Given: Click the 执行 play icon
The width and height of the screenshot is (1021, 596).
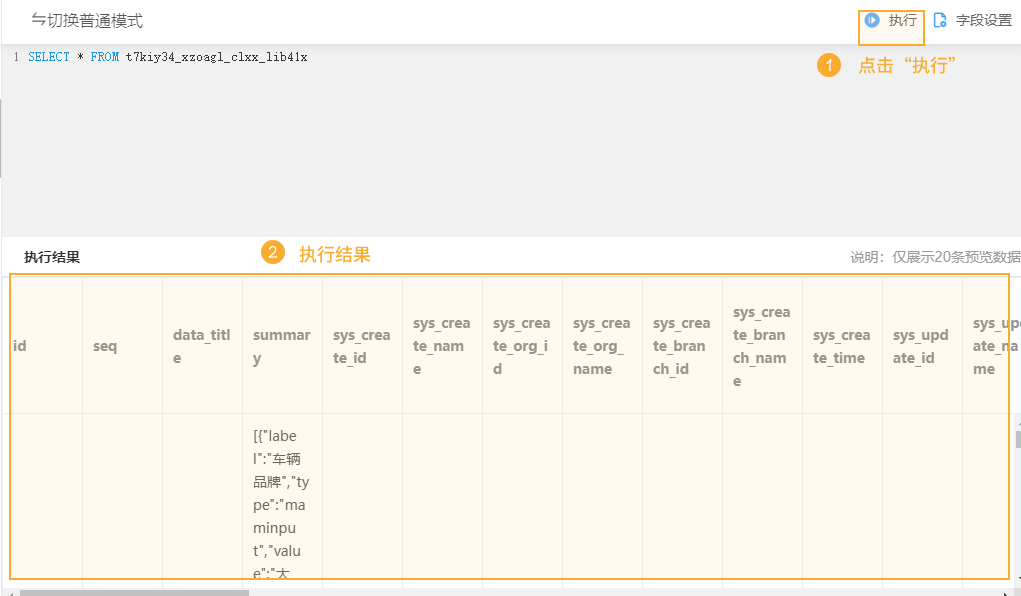Looking at the screenshot, I should pos(872,20).
